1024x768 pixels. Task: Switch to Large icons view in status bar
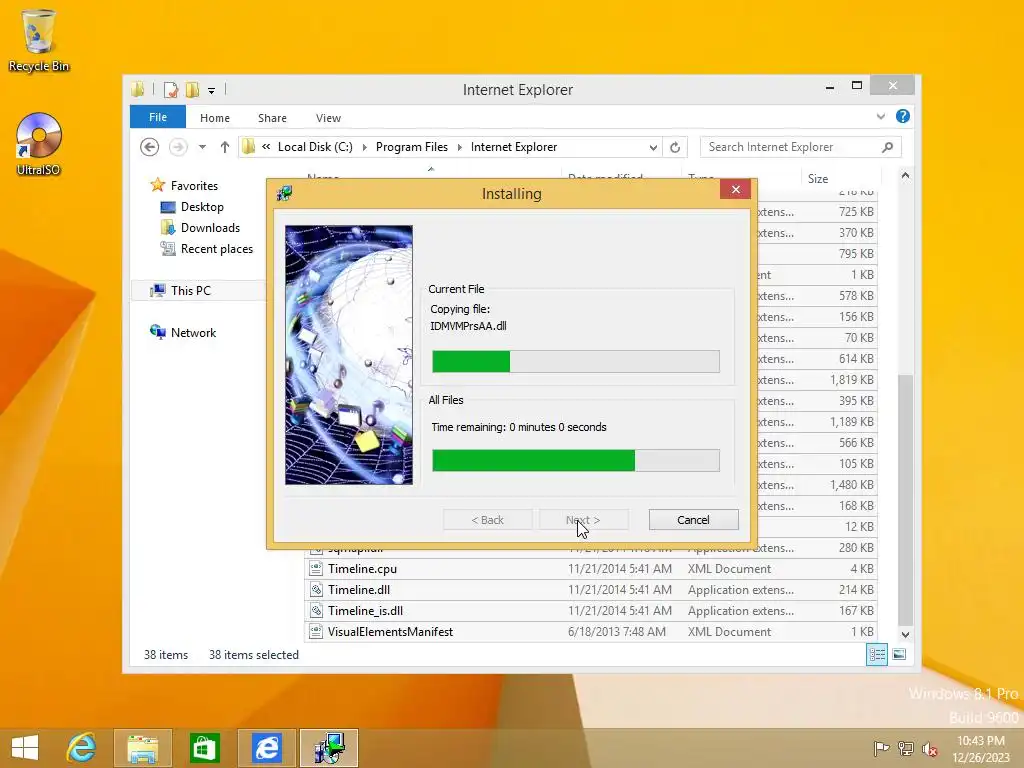point(899,654)
